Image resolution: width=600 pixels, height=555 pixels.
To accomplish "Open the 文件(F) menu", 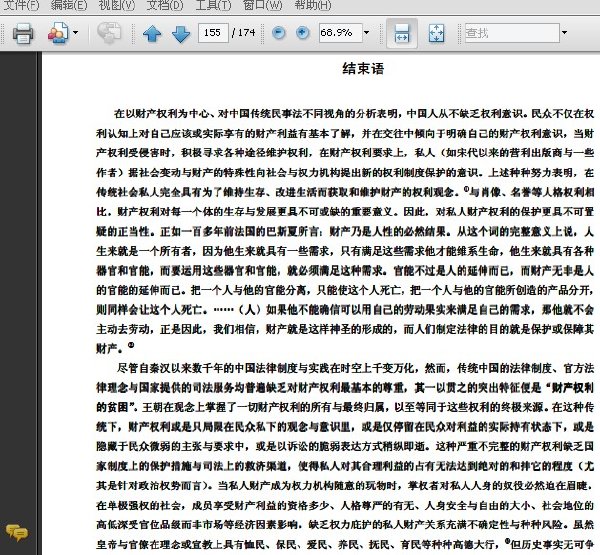I will tap(21, 5).
